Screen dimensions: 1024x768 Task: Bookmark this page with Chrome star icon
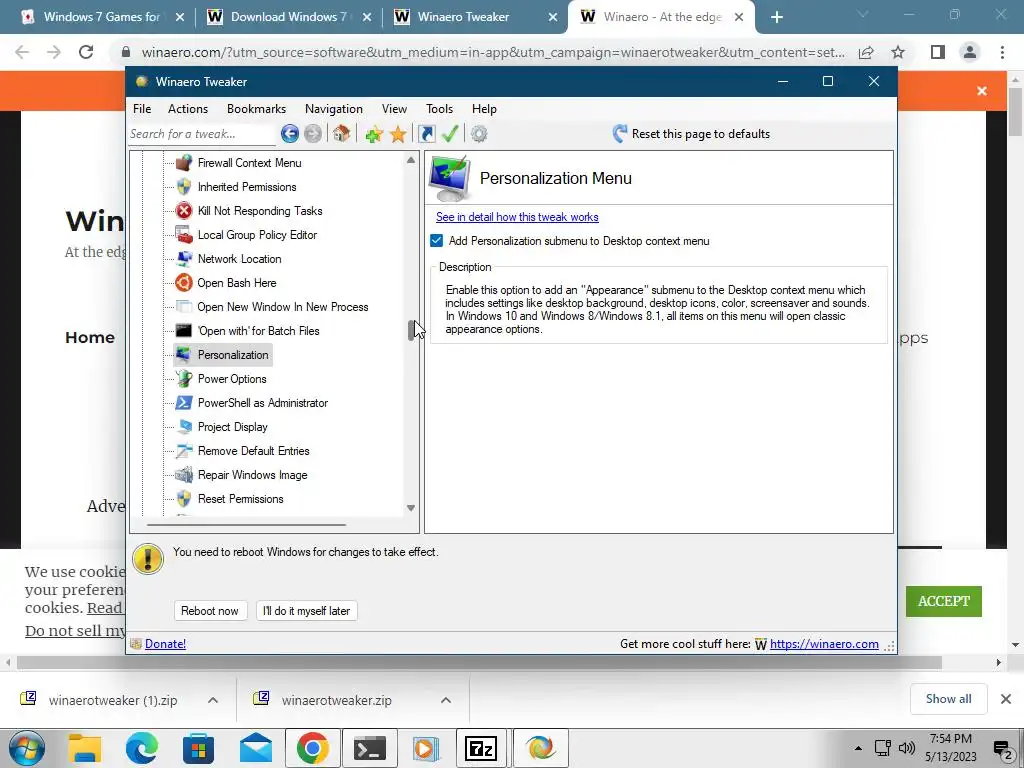coord(898,52)
